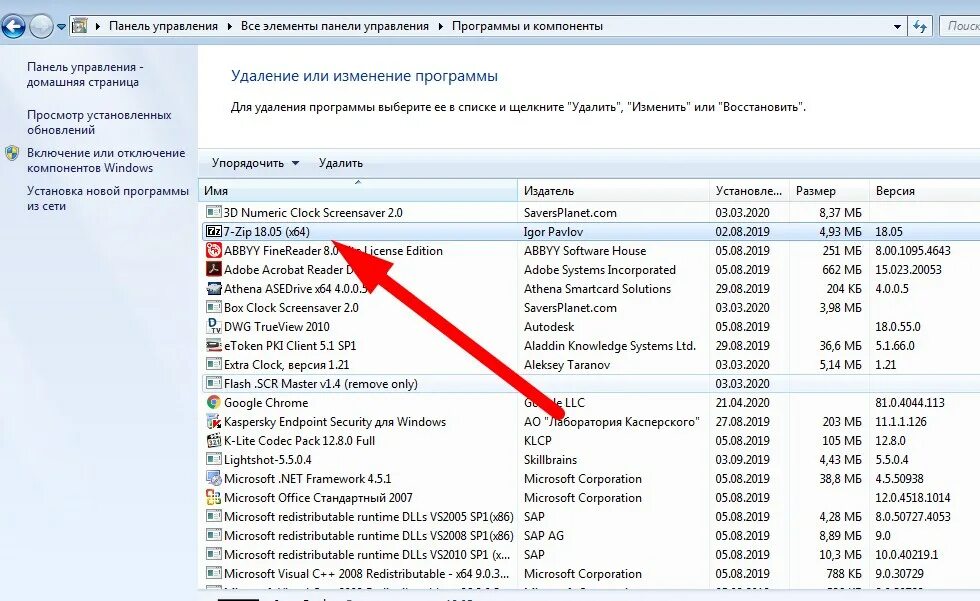
Task: Sort by the Издатель column header
Action: click(614, 191)
